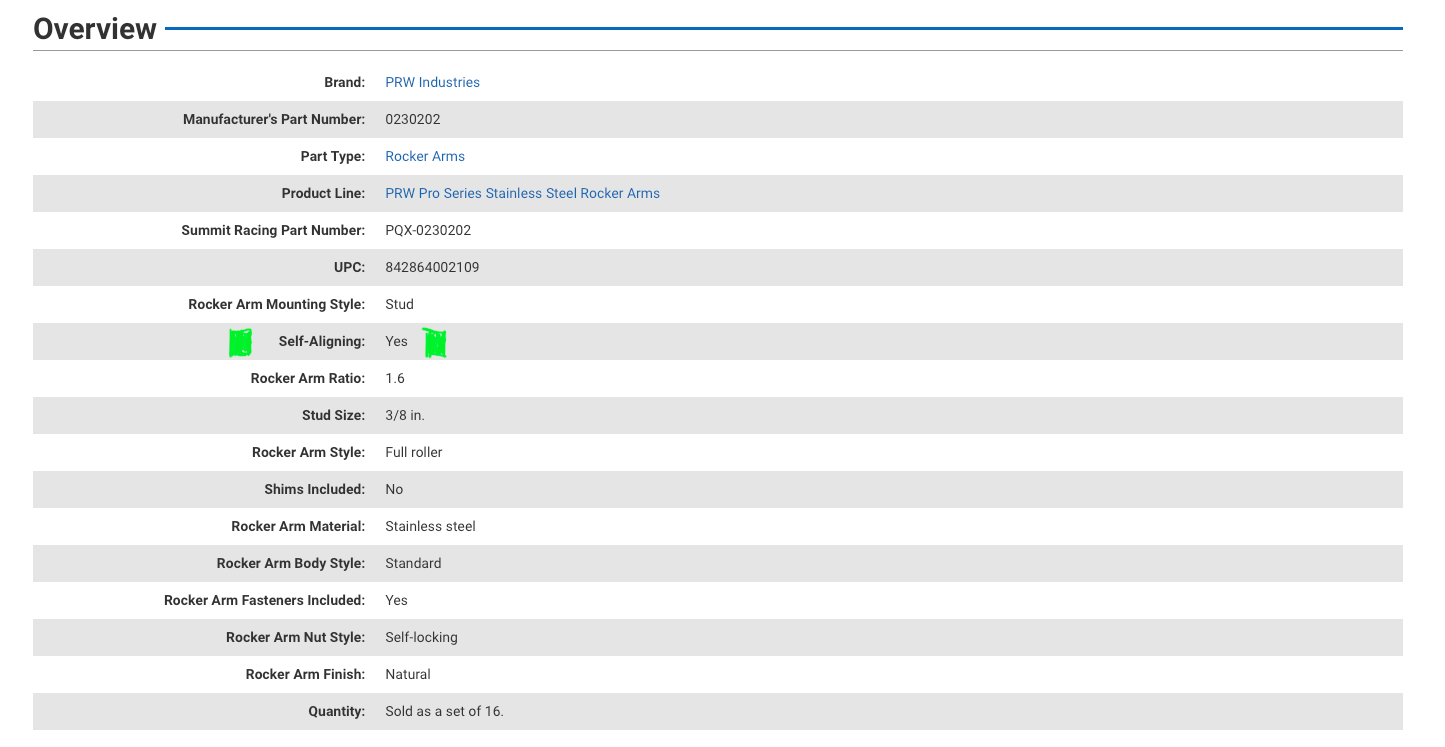Image resolution: width=1445 pixels, height=747 pixels.
Task: Click UPC value 842864002109
Action: [x=432, y=267]
